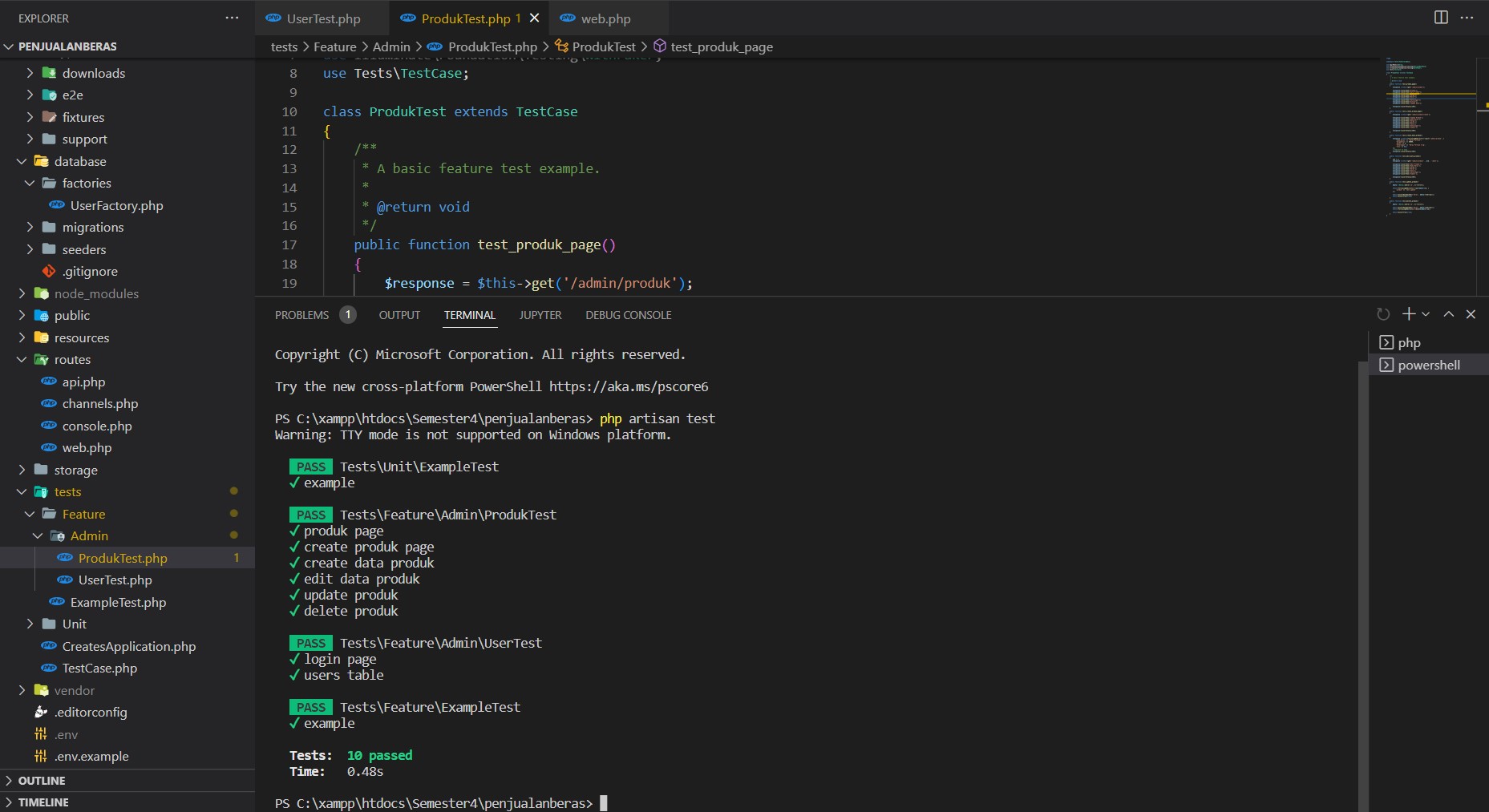Expand the seeders folder
Viewport: 1489px width, 812px height.
click(30, 249)
